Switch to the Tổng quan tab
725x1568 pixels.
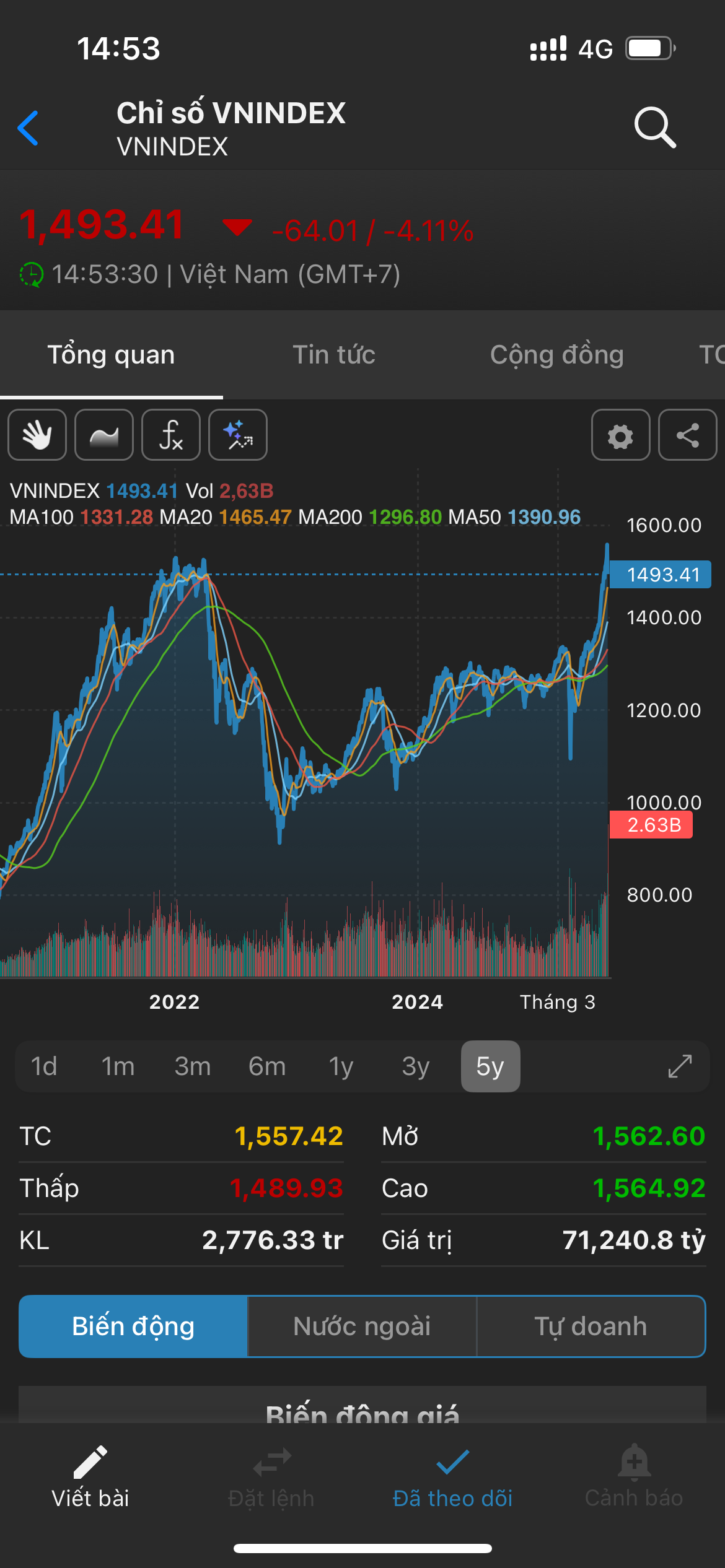(x=112, y=355)
